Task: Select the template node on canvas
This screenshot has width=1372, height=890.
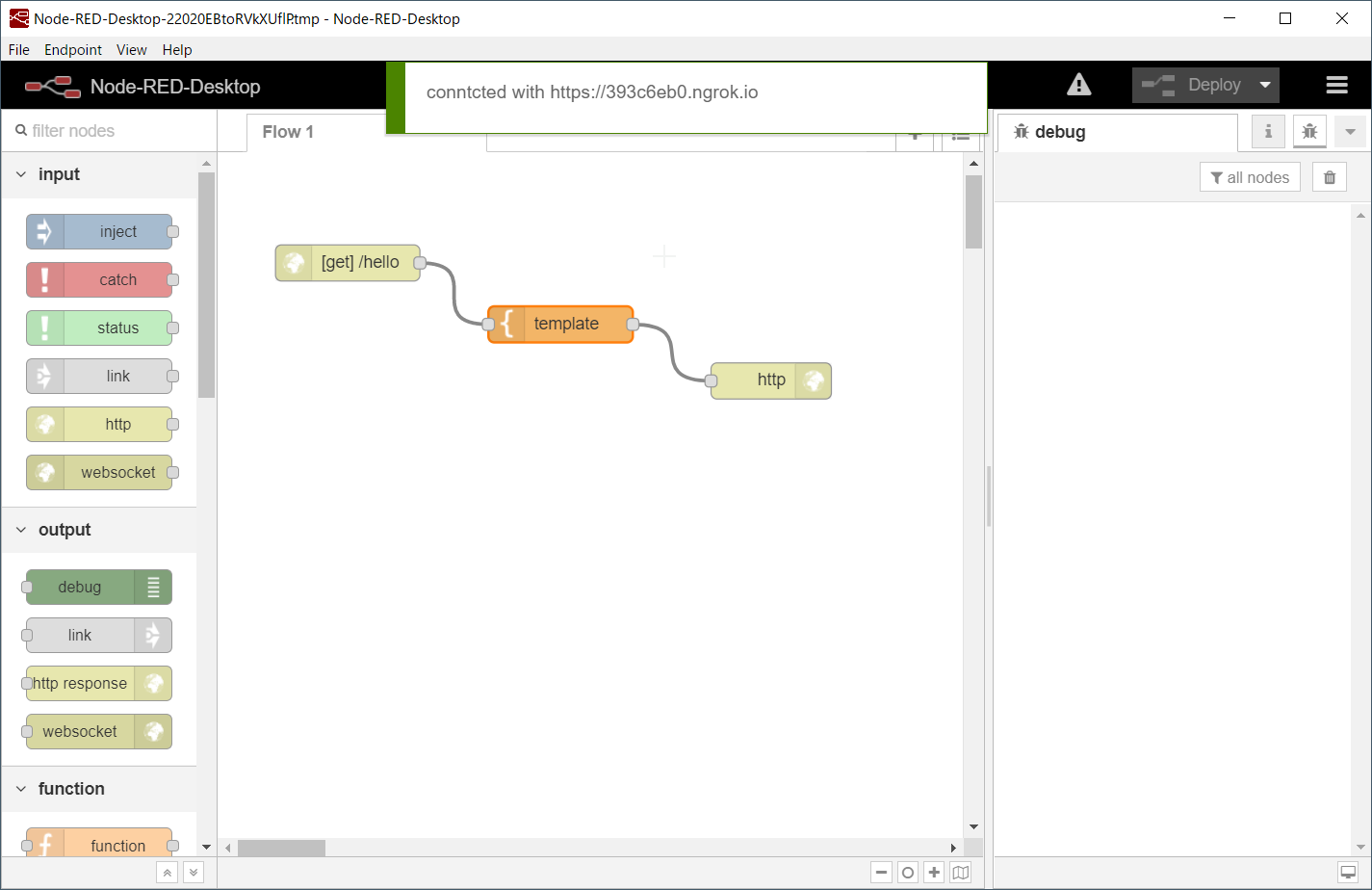Action: pos(560,324)
